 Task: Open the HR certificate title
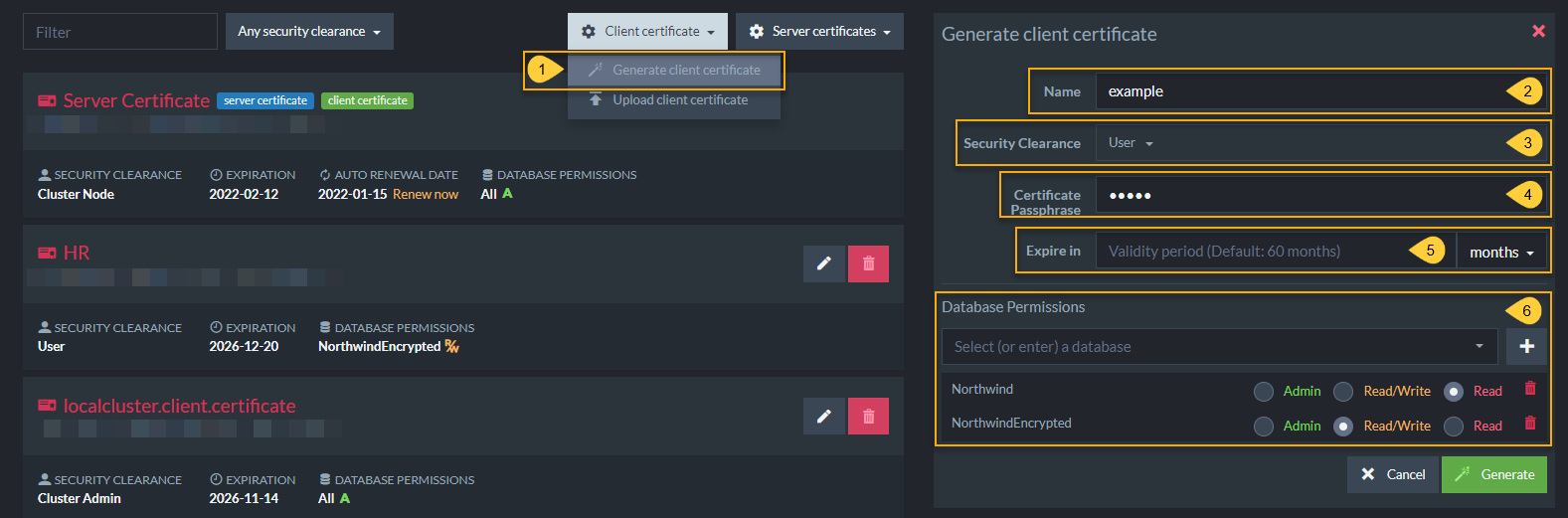coord(77,253)
